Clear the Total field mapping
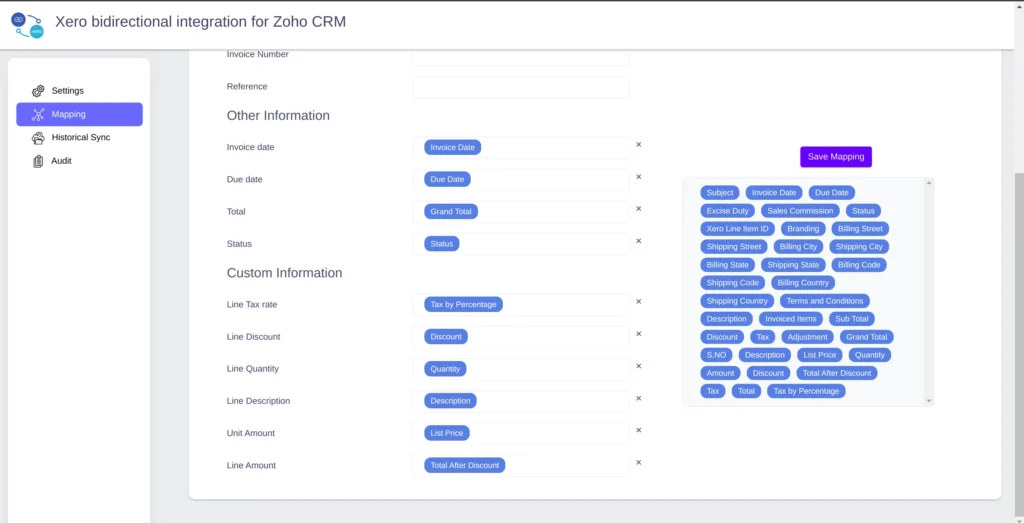The image size is (1024, 523). [x=639, y=209]
